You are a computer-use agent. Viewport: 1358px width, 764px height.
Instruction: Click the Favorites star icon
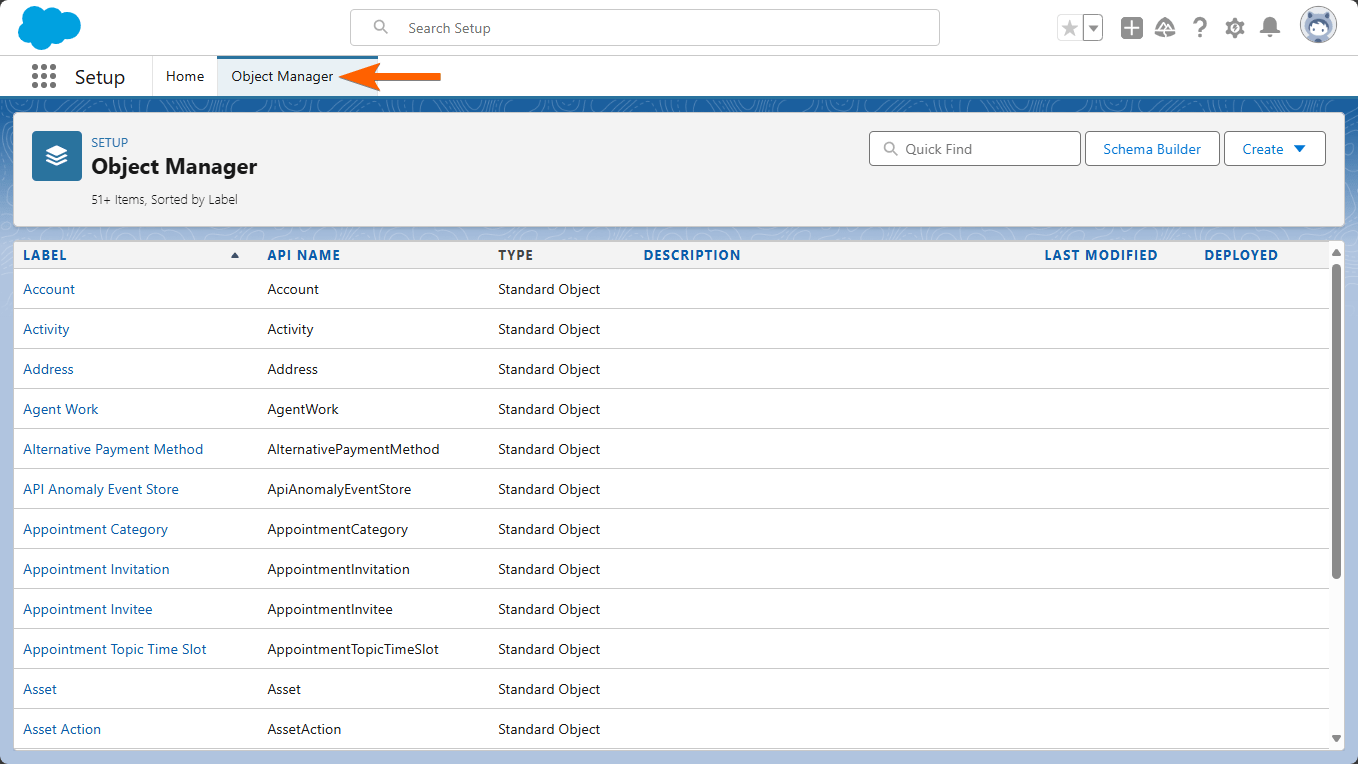point(1069,28)
